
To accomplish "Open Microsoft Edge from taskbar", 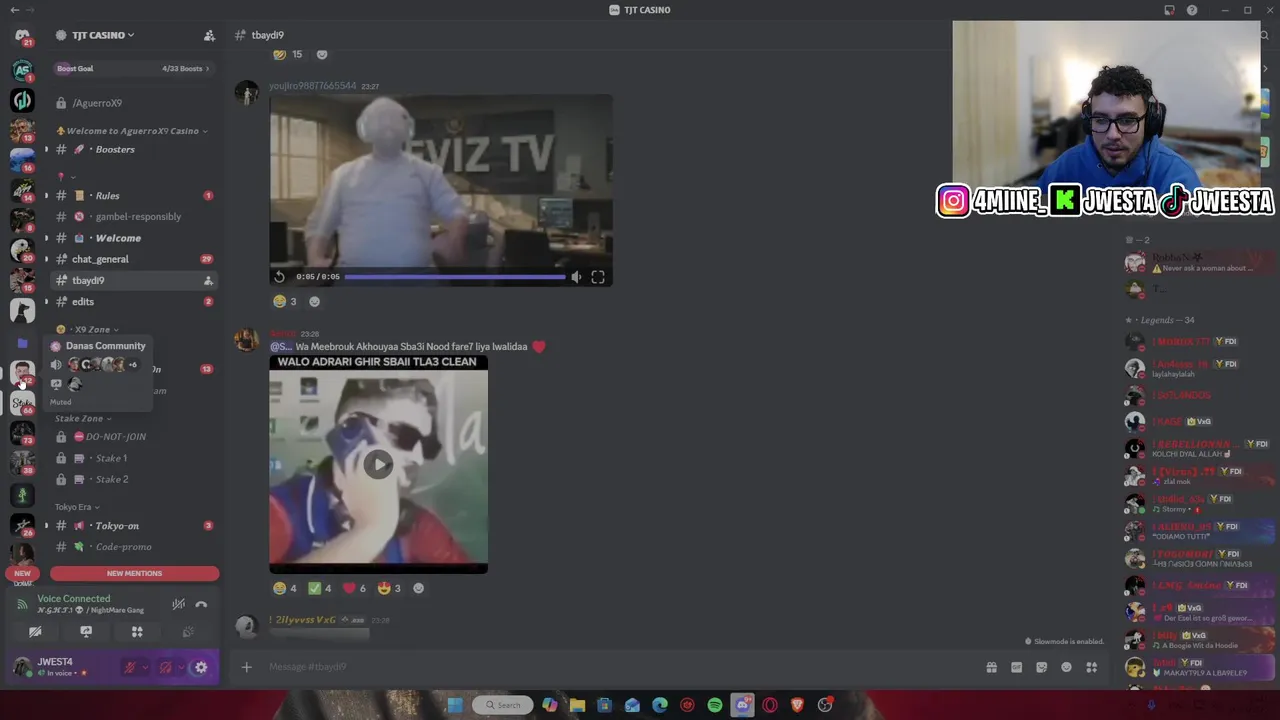I will (x=660, y=705).
